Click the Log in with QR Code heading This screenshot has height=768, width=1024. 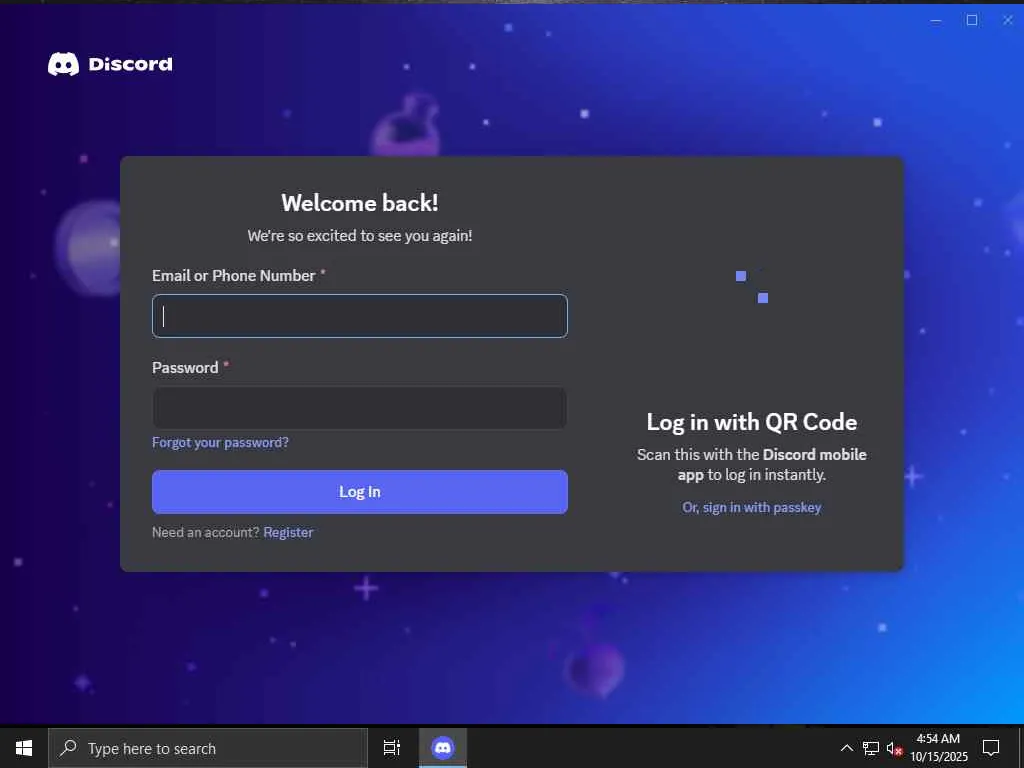[x=752, y=423]
